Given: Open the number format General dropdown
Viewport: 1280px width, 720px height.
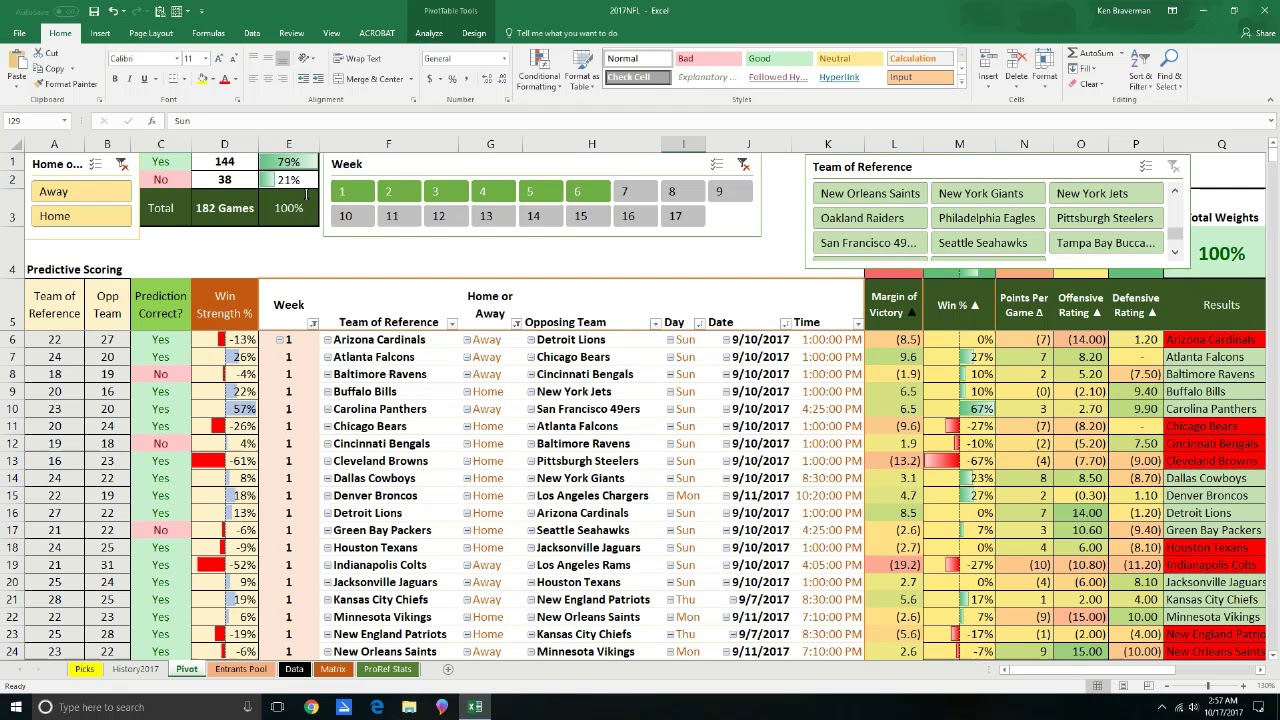Looking at the screenshot, I should 504,59.
